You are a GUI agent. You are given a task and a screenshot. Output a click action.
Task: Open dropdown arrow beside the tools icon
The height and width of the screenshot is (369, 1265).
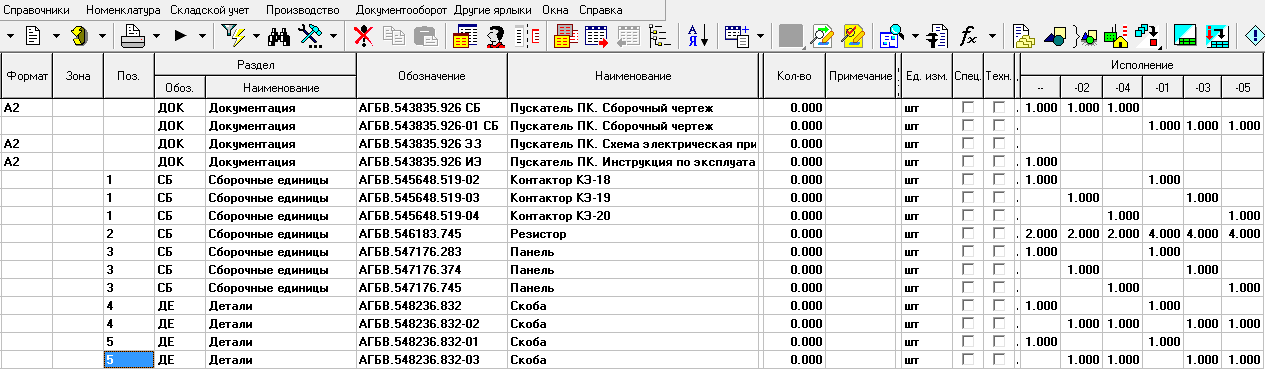334,37
